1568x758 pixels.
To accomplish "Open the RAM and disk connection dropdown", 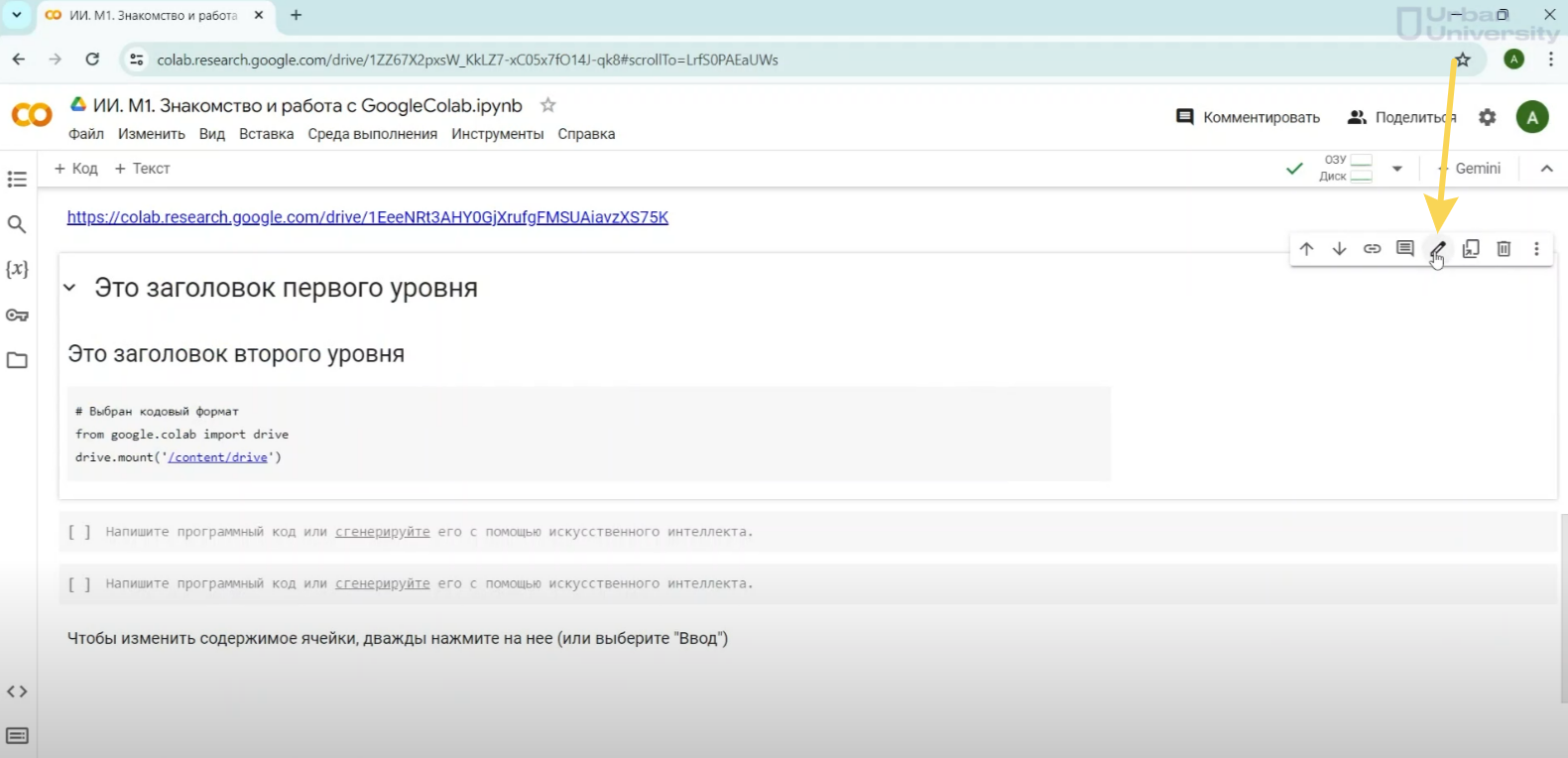I will [1396, 169].
